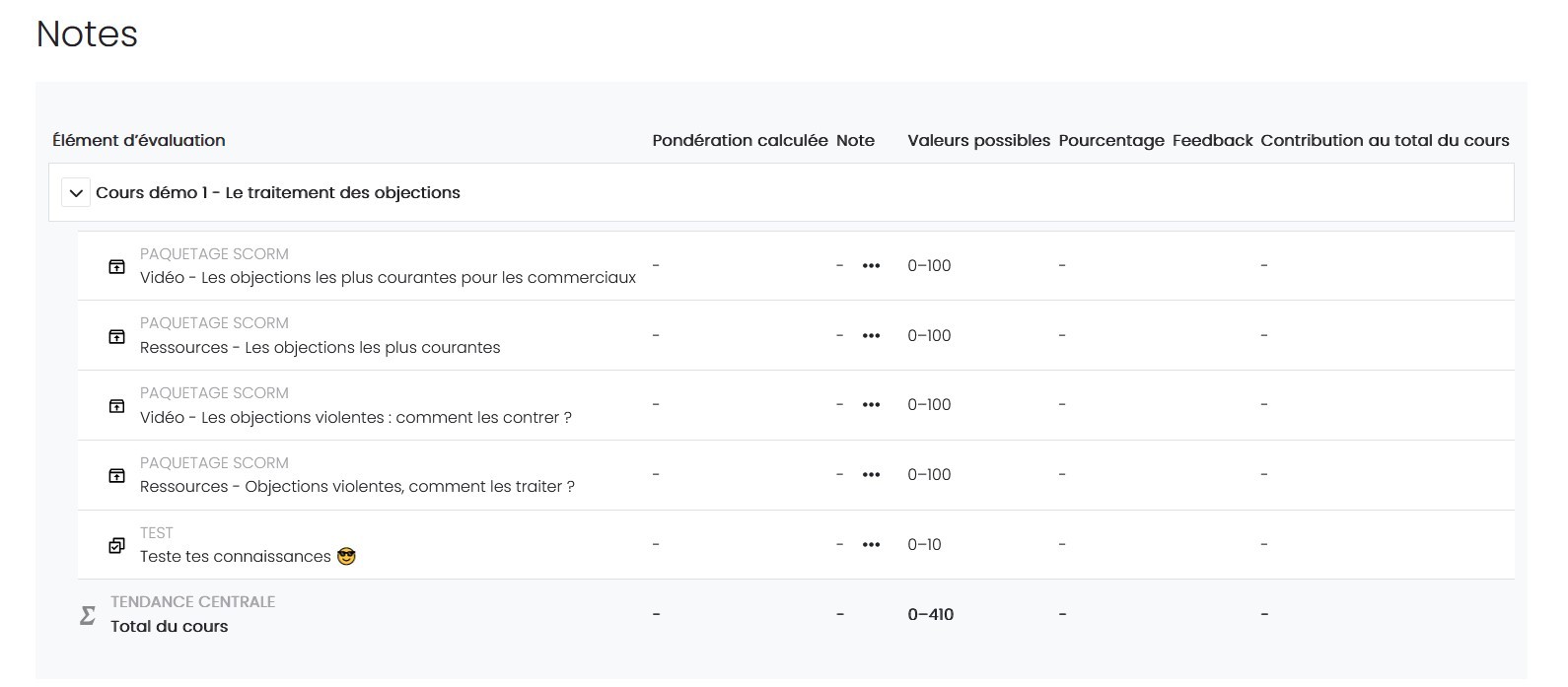Open Vidéo - Les objections violentes link
Viewport: 1568px width, 687px height.
point(356,418)
